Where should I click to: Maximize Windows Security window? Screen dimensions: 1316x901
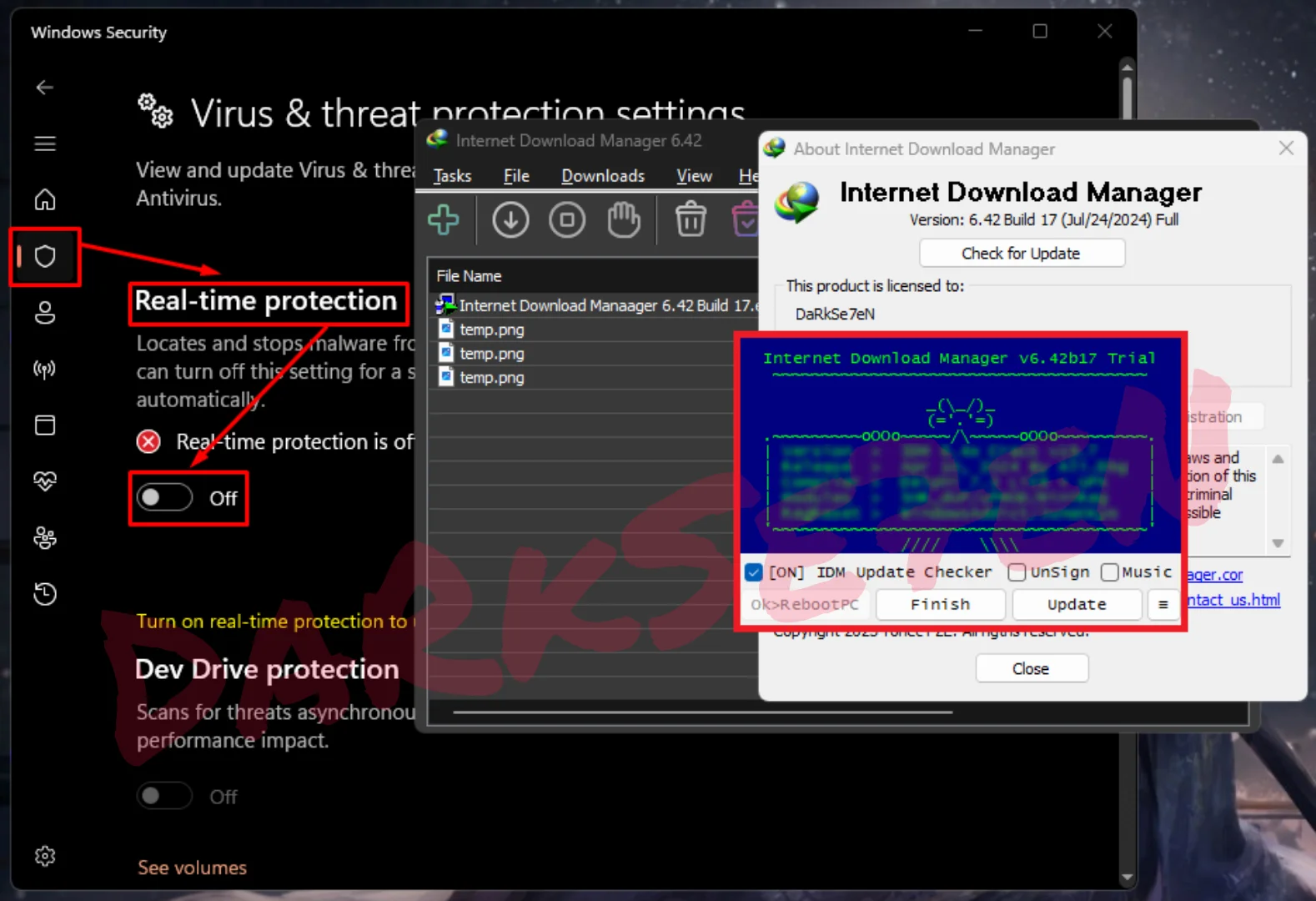point(1040,31)
